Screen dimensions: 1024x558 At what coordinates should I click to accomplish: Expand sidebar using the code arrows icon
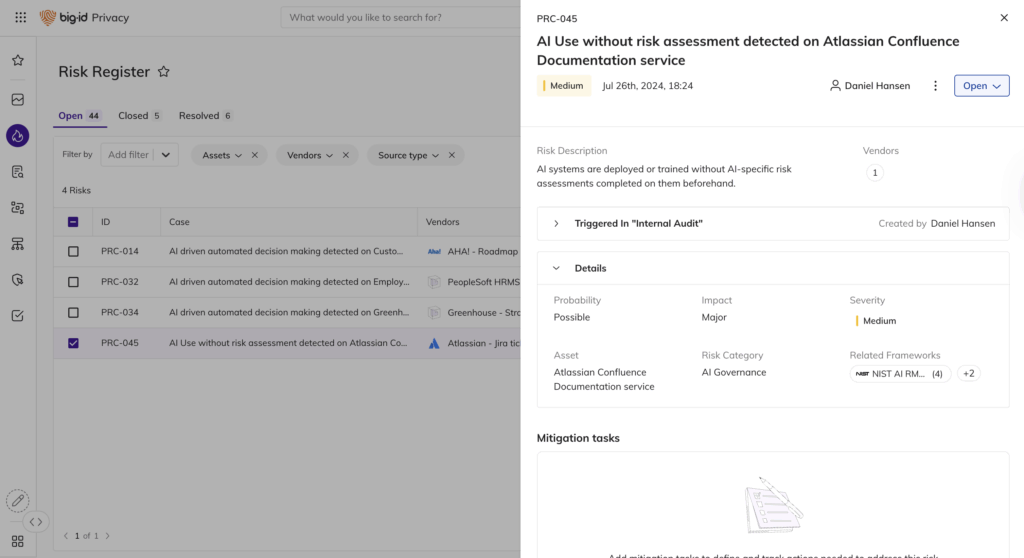coord(36,522)
